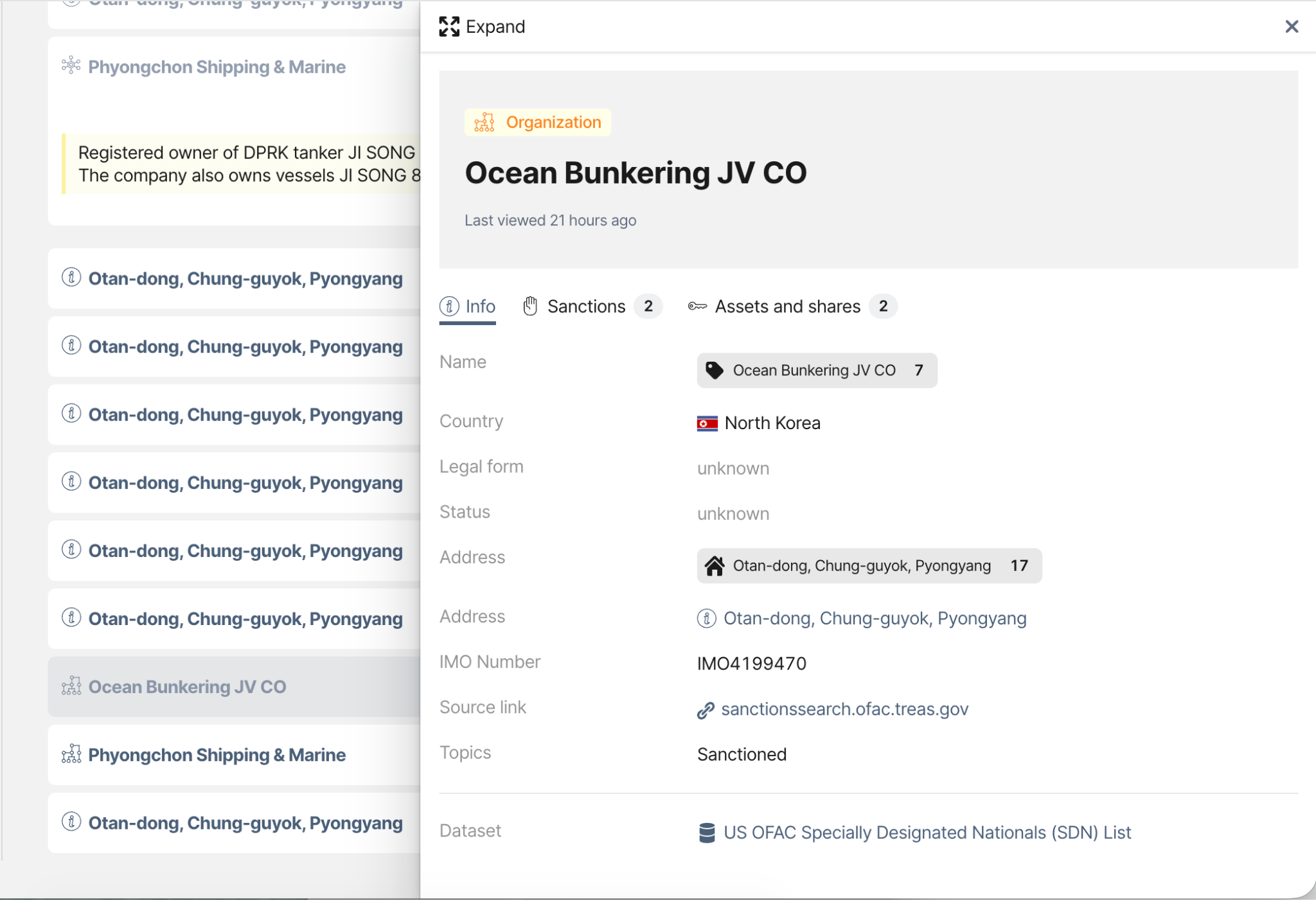This screenshot has width=1316, height=900.
Task: Select the Ocean Bunkering JV CO list row
Action: (234, 687)
